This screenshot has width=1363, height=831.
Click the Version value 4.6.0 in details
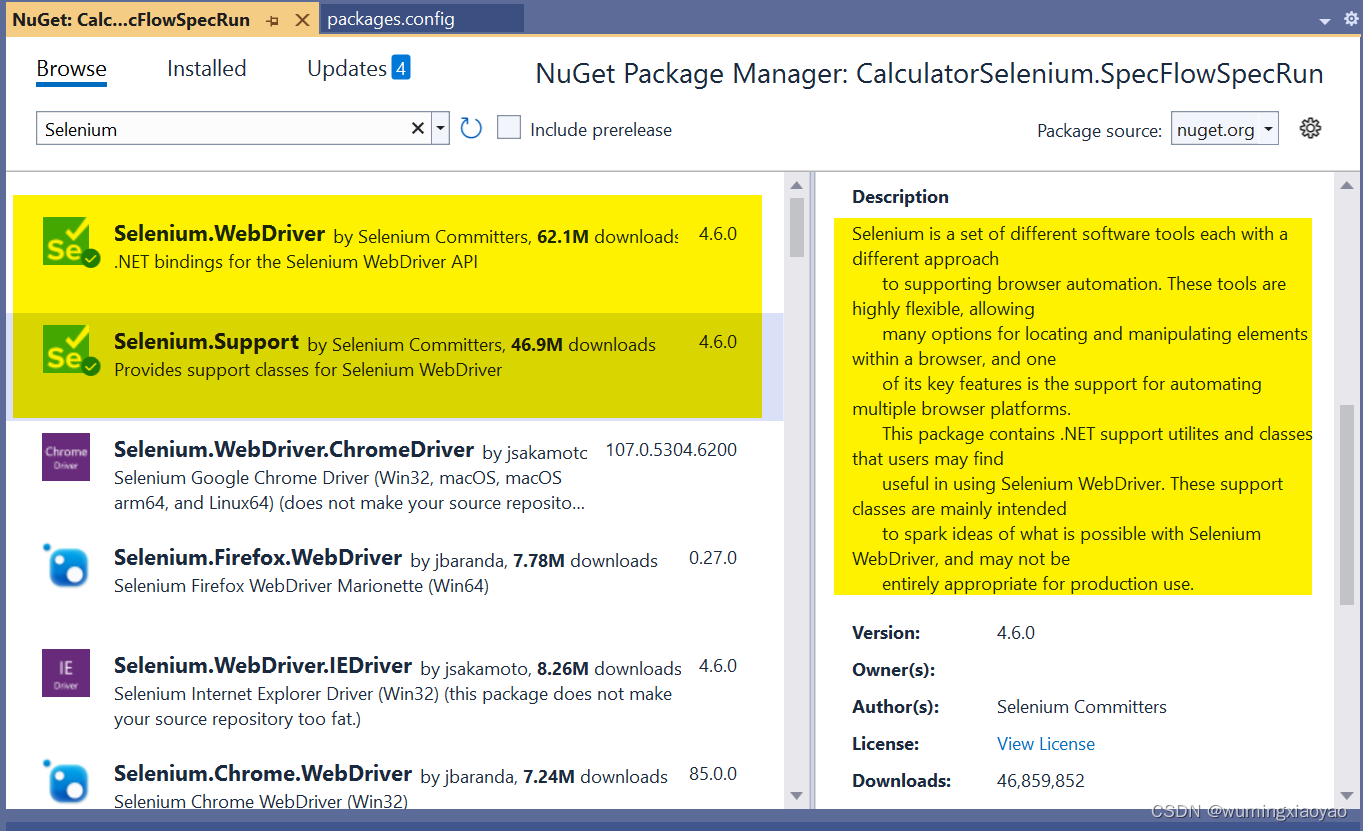click(x=1016, y=633)
